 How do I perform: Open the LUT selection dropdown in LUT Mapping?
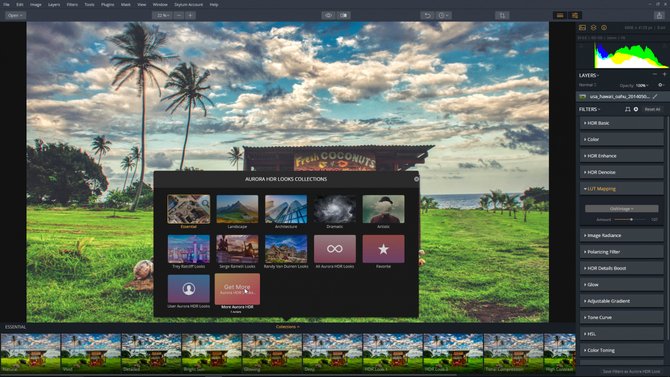point(621,209)
